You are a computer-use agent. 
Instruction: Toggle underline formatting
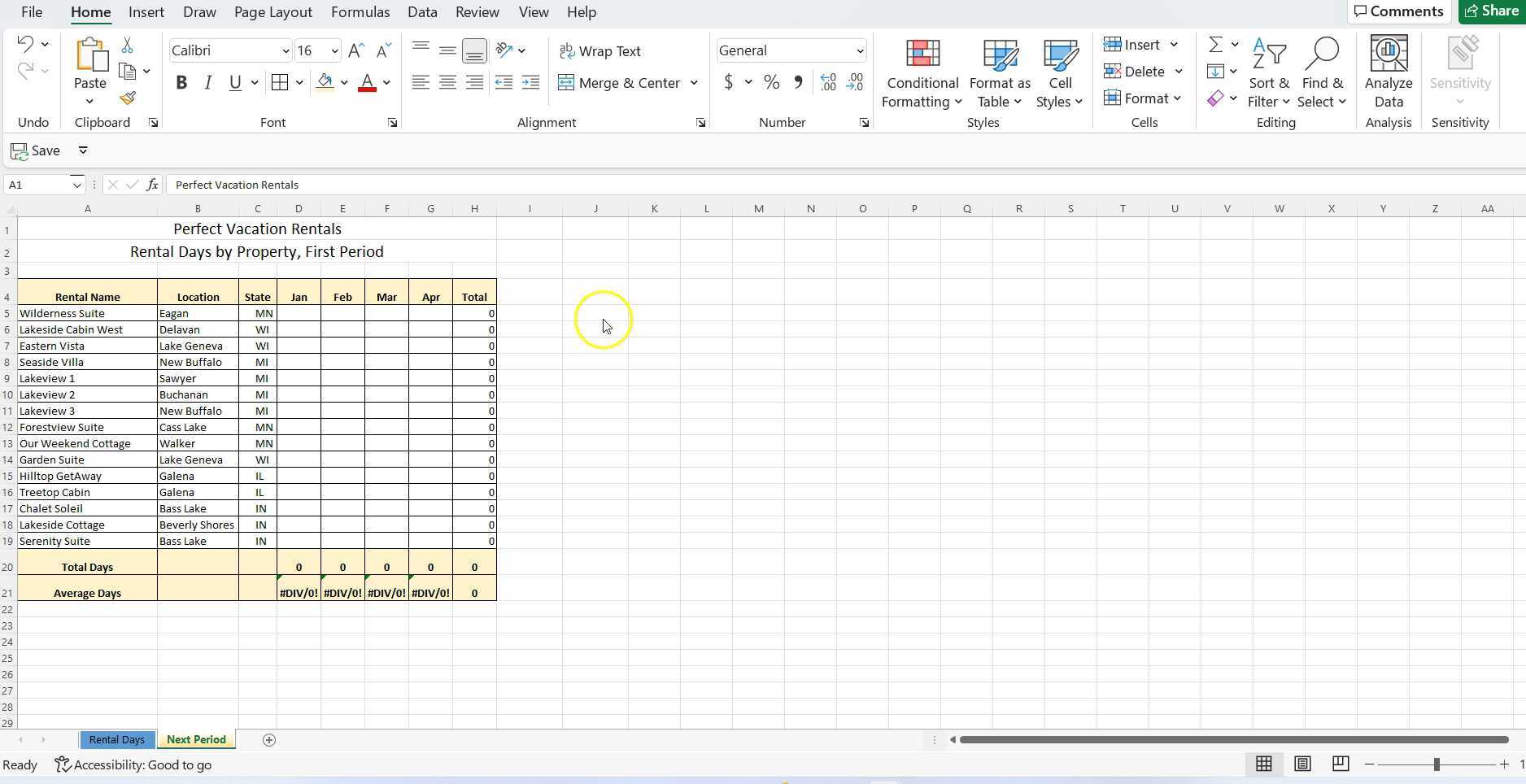click(x=234, y=82)
